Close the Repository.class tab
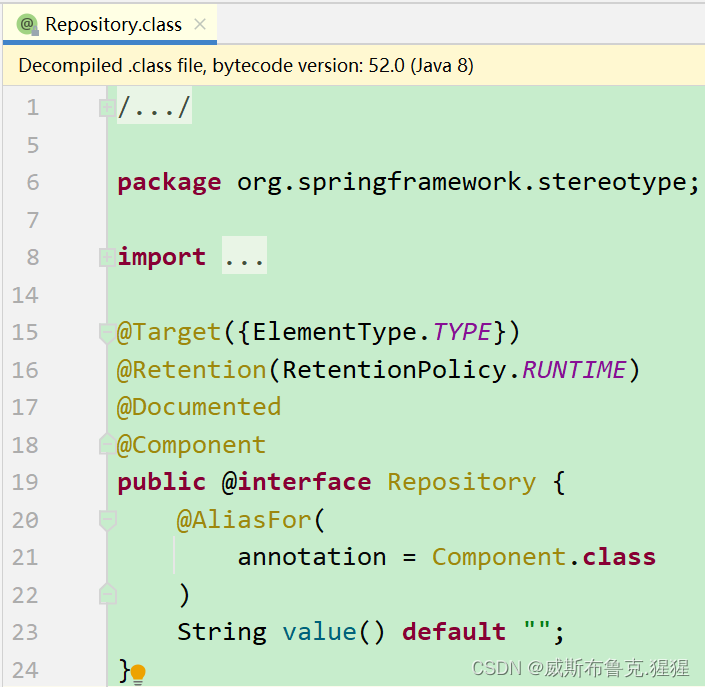Viewport: 705px width, 687px height. (200, 24)
